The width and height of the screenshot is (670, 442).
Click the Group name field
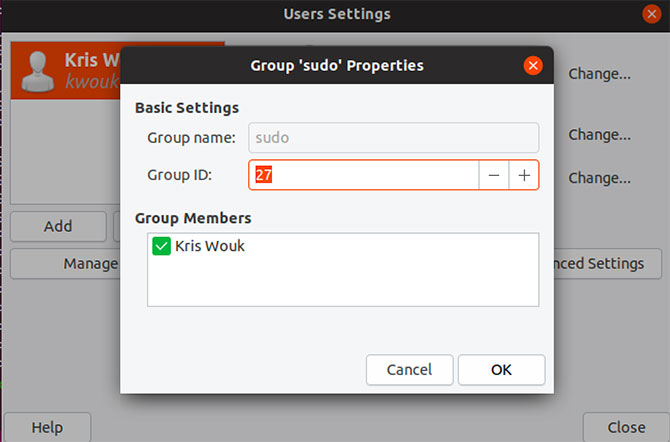tap(393, 137)
